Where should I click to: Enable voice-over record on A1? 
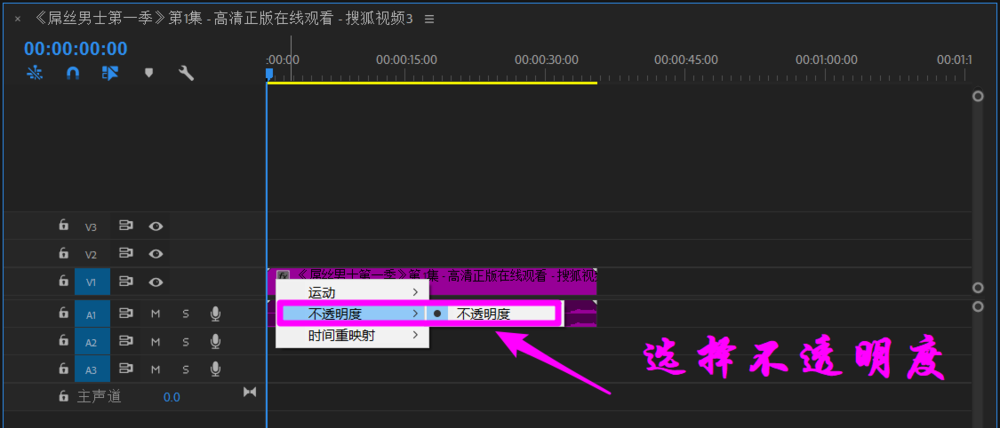pyautogui.click(x=216, y=313)
